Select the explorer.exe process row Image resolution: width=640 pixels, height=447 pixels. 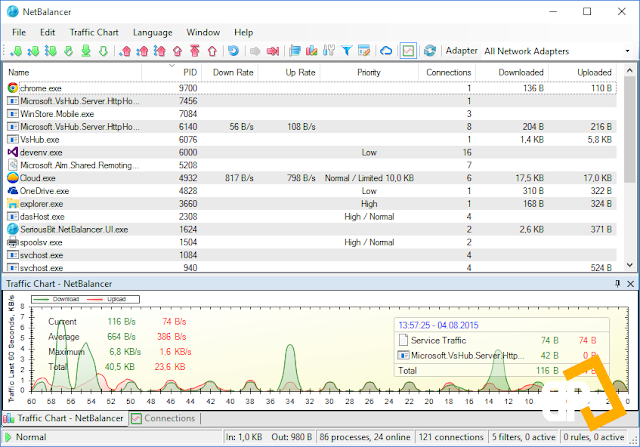click(310, 204)
